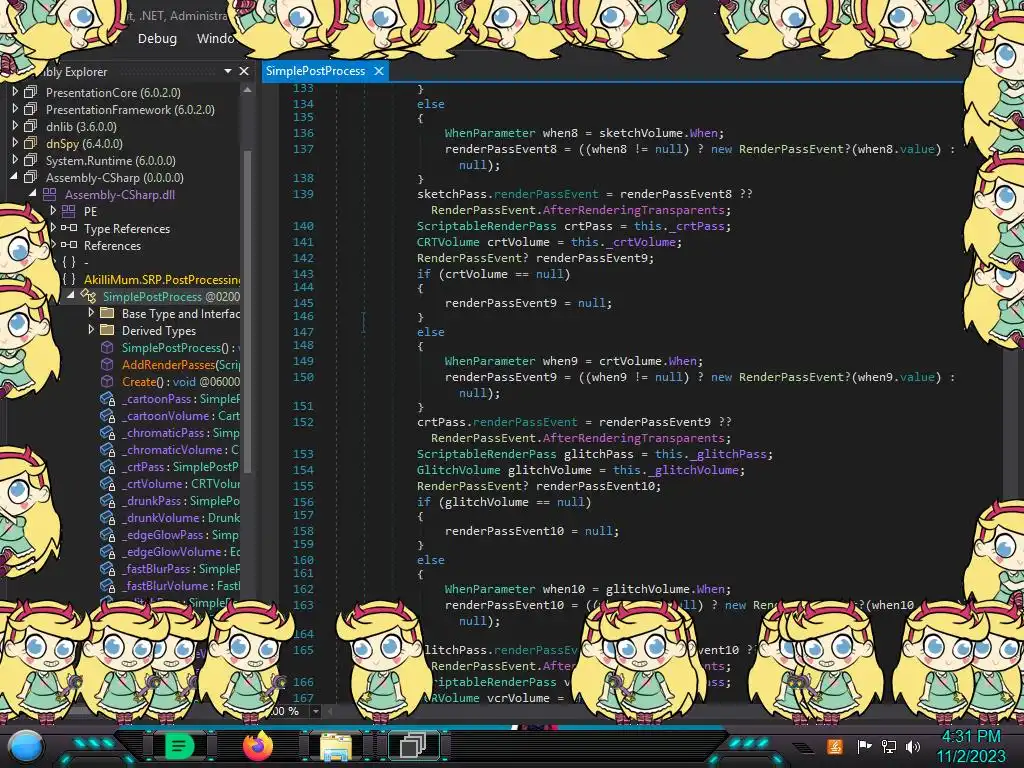
Task: Expand the dnlib assembly node
Action: (15, 126)
